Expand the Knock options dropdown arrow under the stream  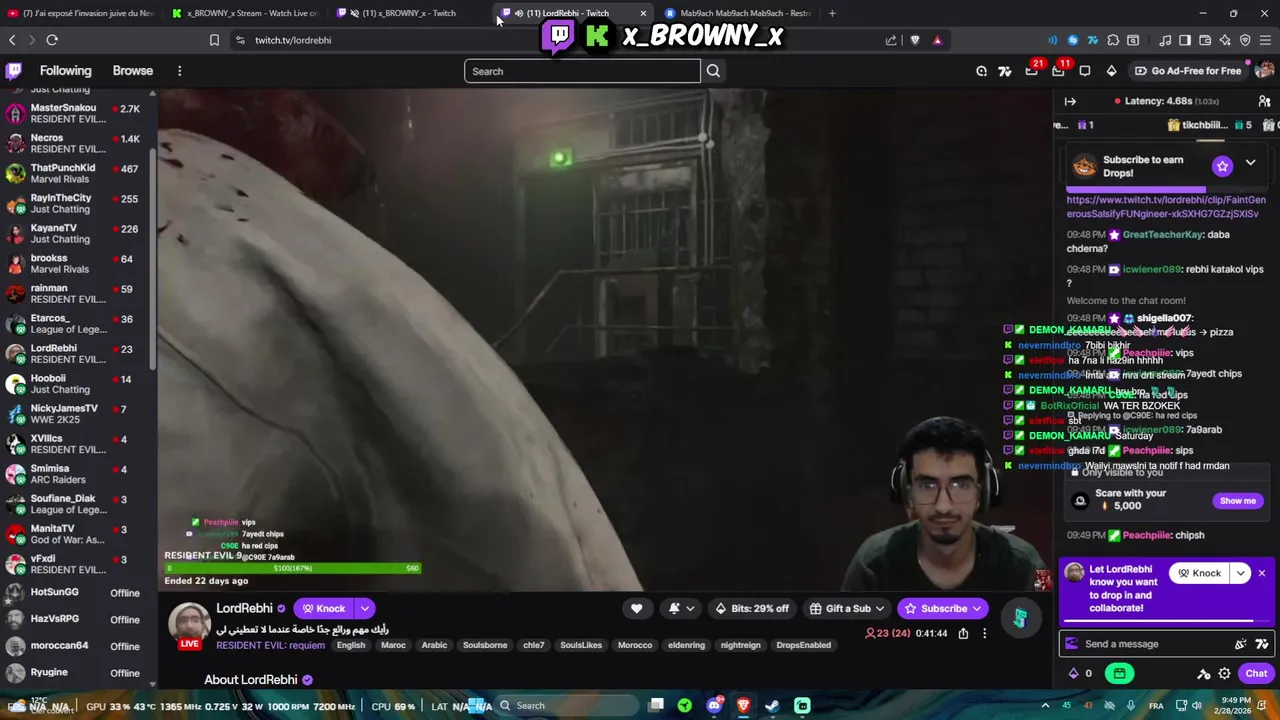pos(365,608)
